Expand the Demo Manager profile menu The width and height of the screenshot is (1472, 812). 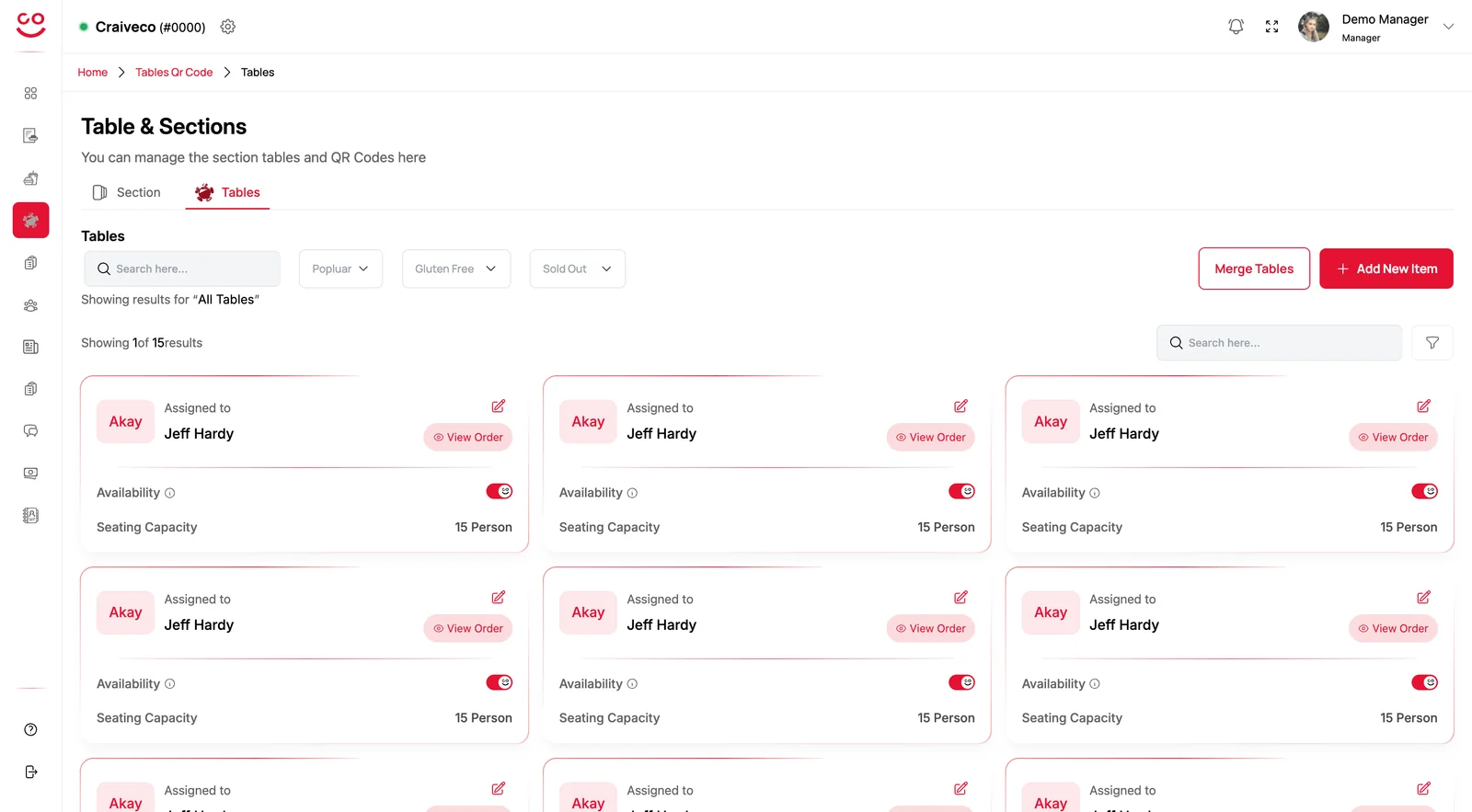pyautogui.click(x=1448, y=27)
